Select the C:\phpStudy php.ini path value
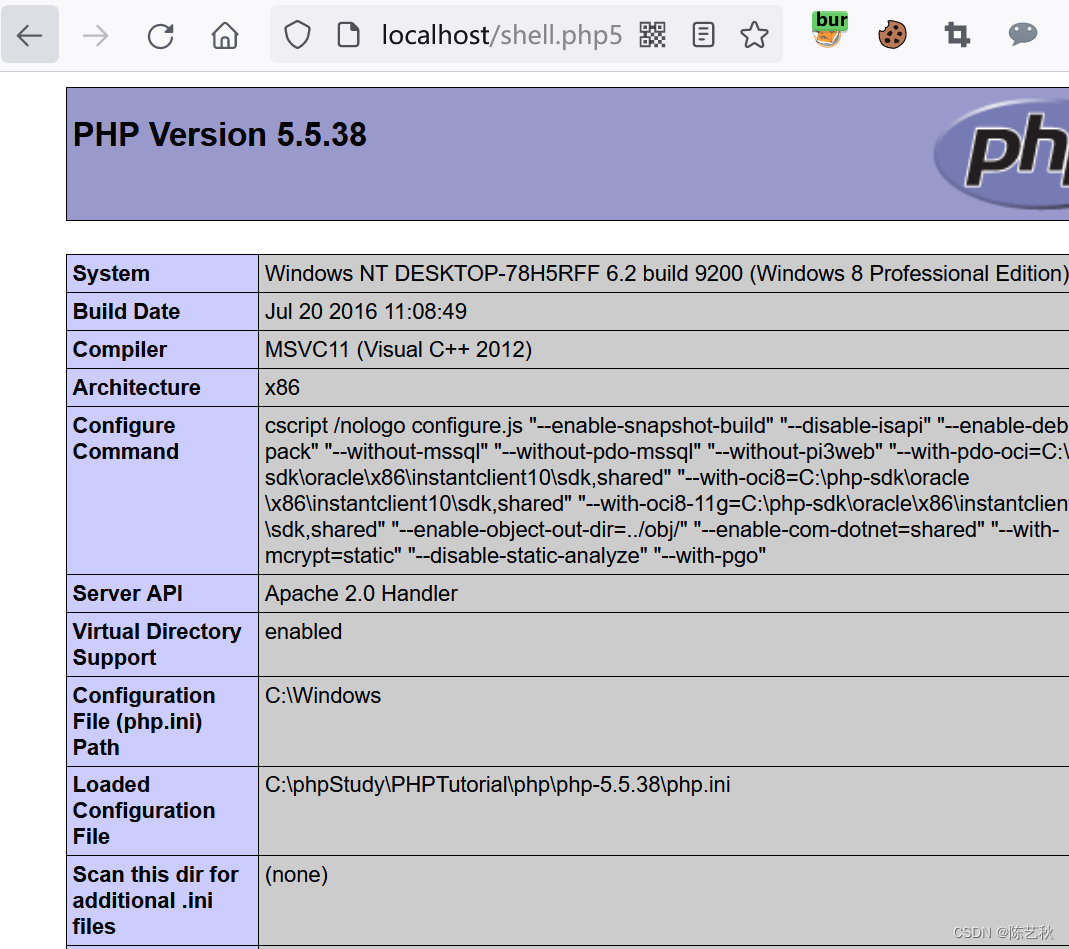The height and width of the screenshot is (949, 1069). pos(497,785)
